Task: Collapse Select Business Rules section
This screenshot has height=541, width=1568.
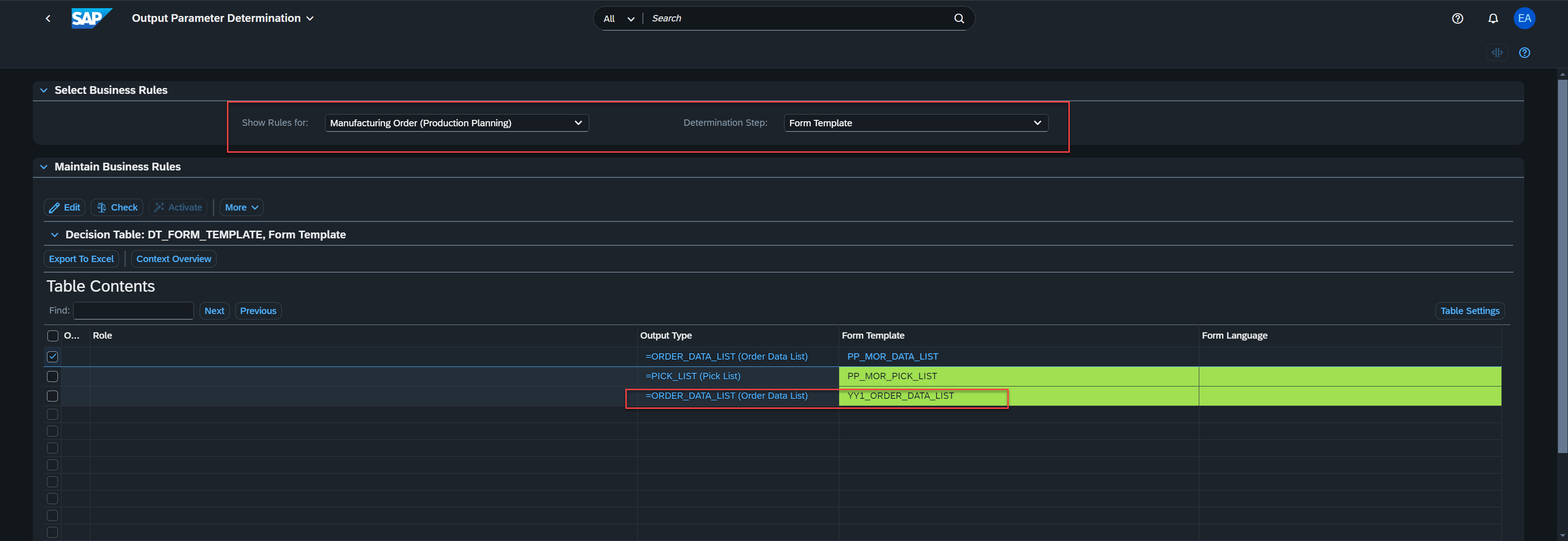Action: tap(44, 90)
